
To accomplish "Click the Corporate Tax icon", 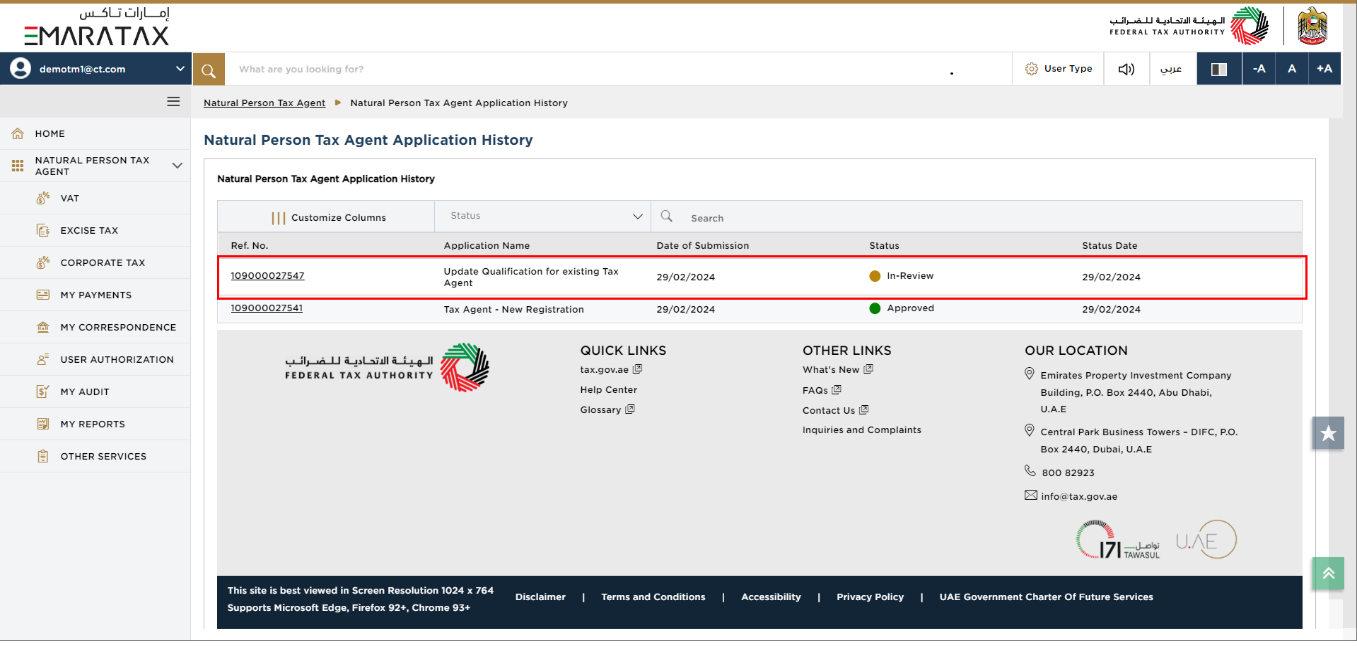I will [x=43, y=262].
